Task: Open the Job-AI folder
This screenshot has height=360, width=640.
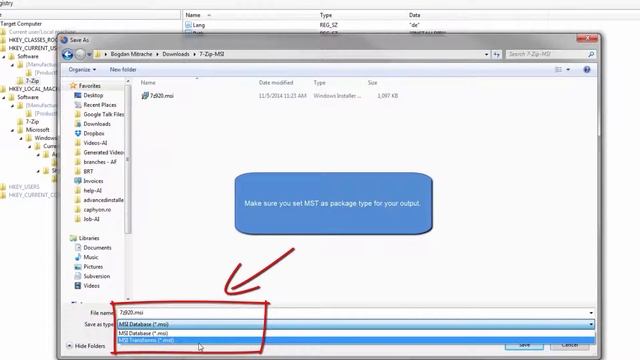Action: [91, 219]
